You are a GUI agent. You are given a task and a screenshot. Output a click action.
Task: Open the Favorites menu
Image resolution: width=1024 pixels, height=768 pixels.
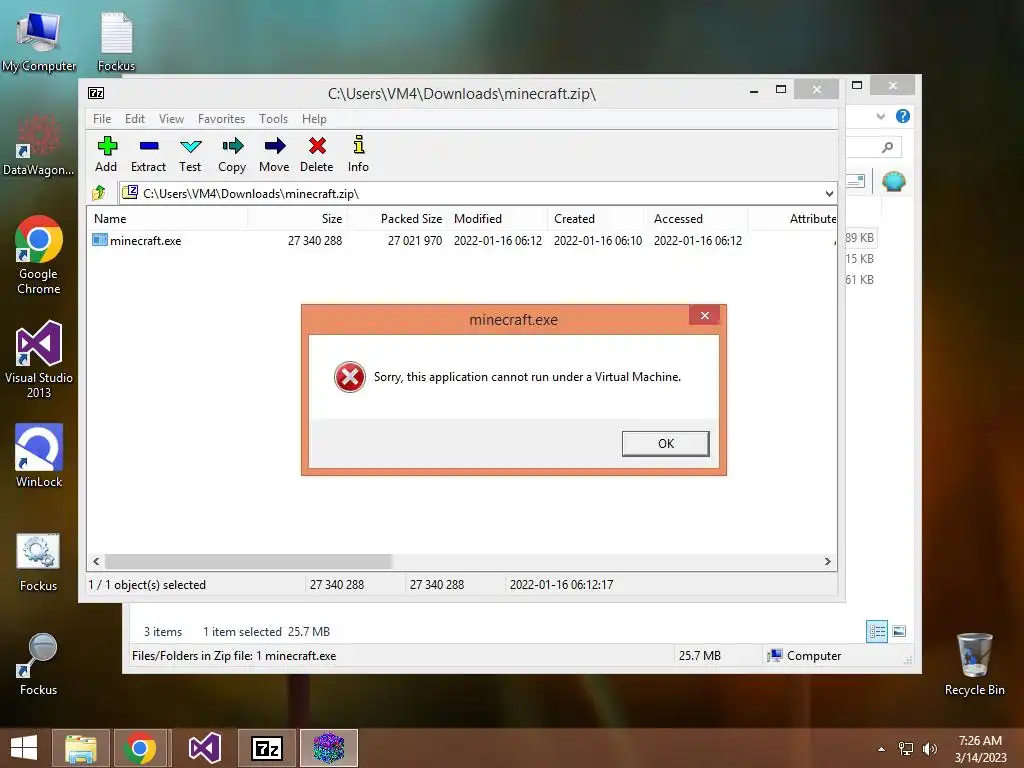point(221,119)
